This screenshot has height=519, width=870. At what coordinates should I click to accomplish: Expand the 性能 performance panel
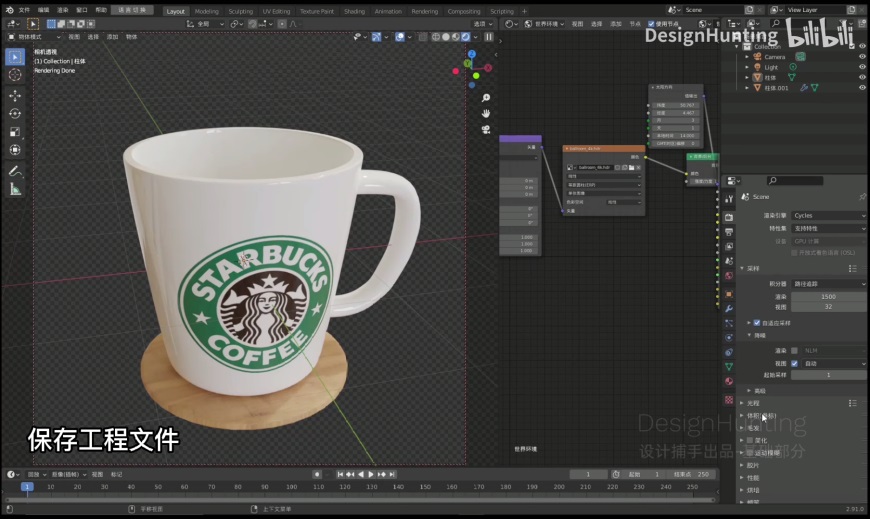pyautogui.click(x=742, y=478)
